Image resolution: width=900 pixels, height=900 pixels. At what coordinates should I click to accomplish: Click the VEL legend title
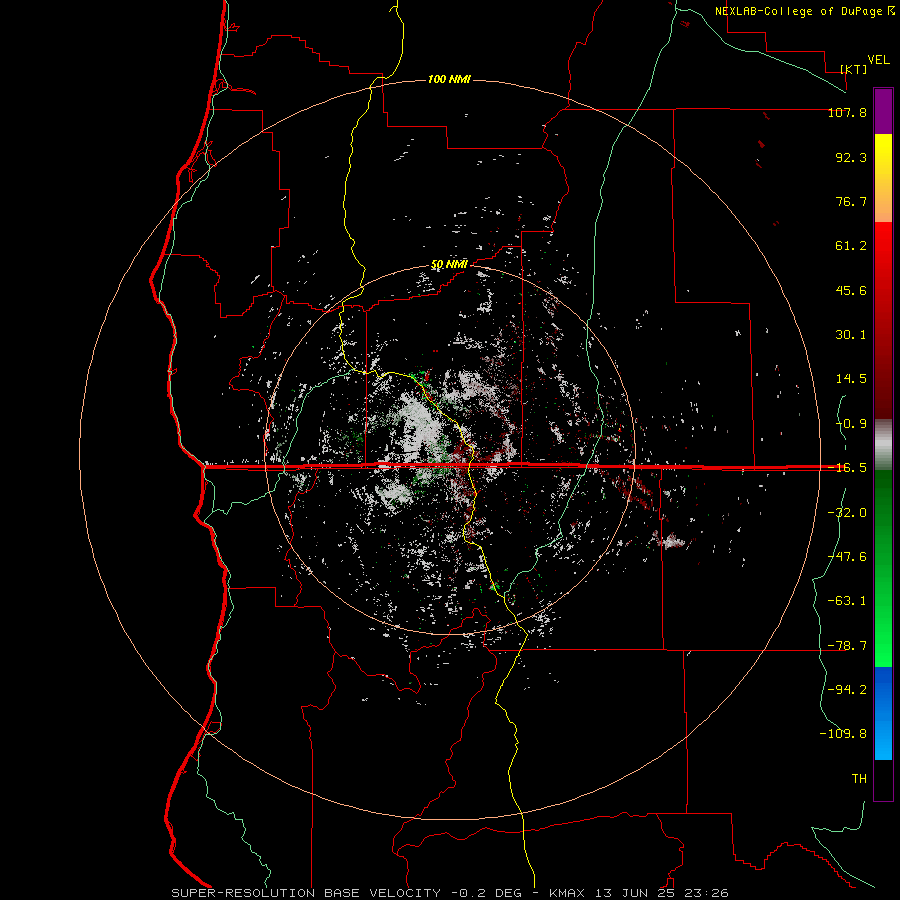[878, 60]
